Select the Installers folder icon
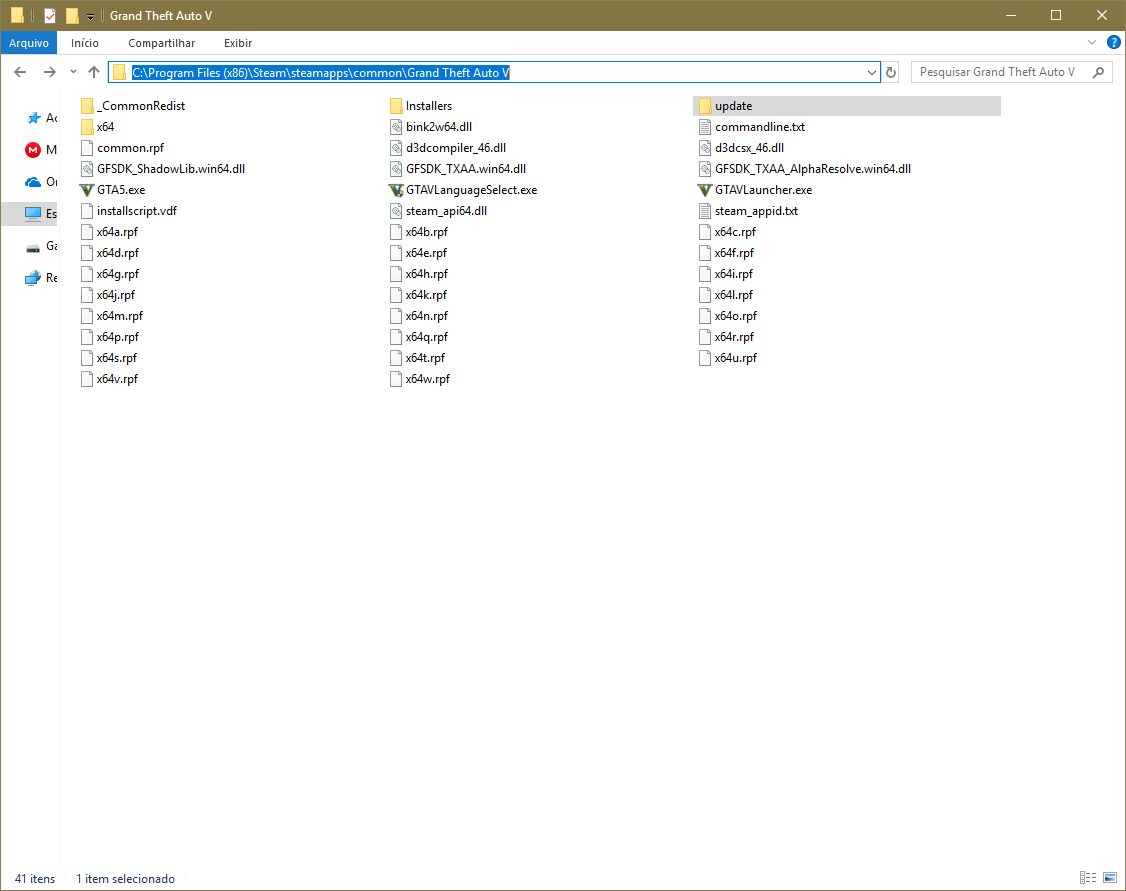Viewport: 1126px width, 891px height. tap(396, 106)
